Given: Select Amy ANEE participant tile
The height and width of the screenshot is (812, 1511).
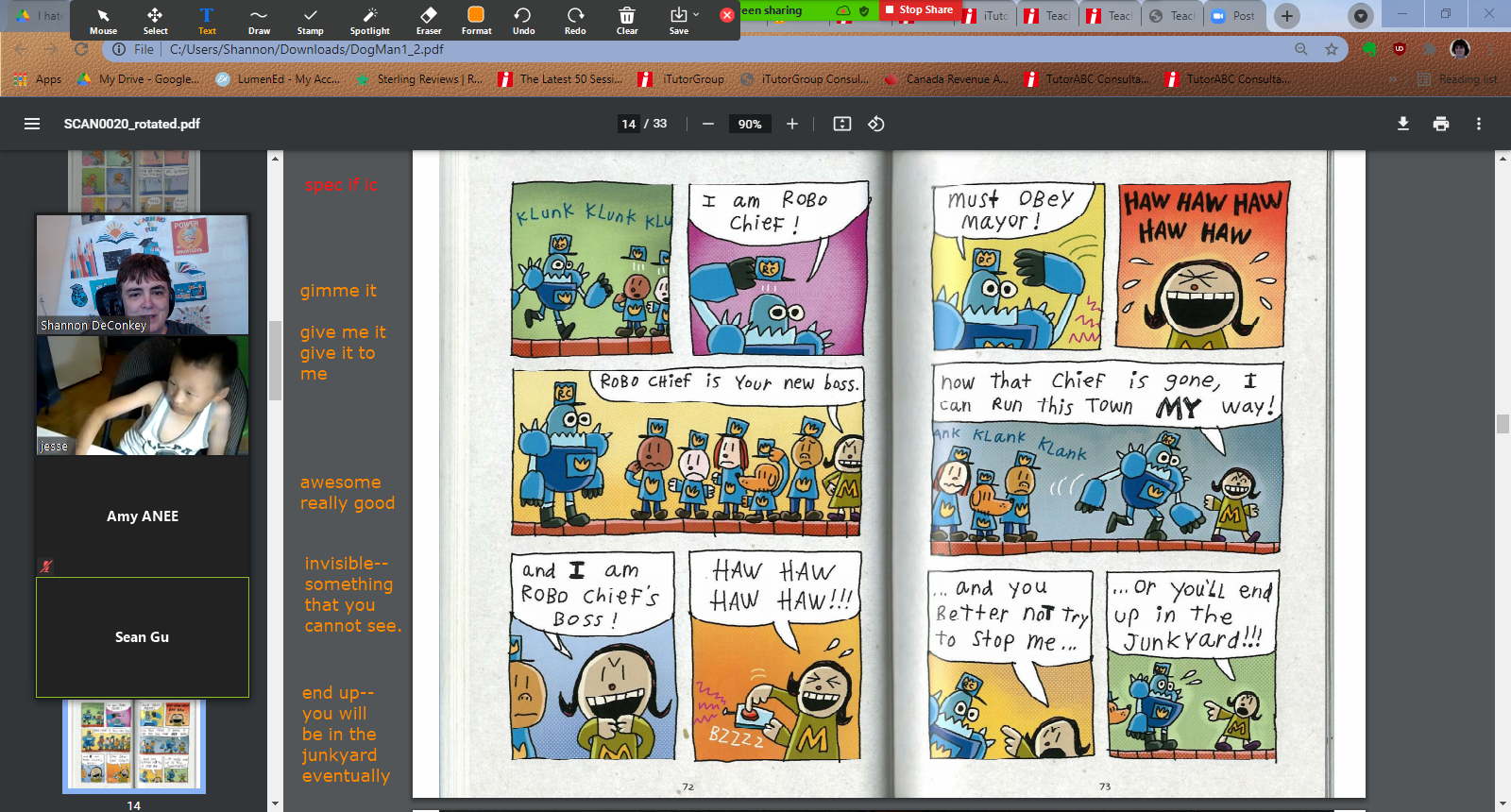Looking at the screenshot, I should tap(143, 516).
